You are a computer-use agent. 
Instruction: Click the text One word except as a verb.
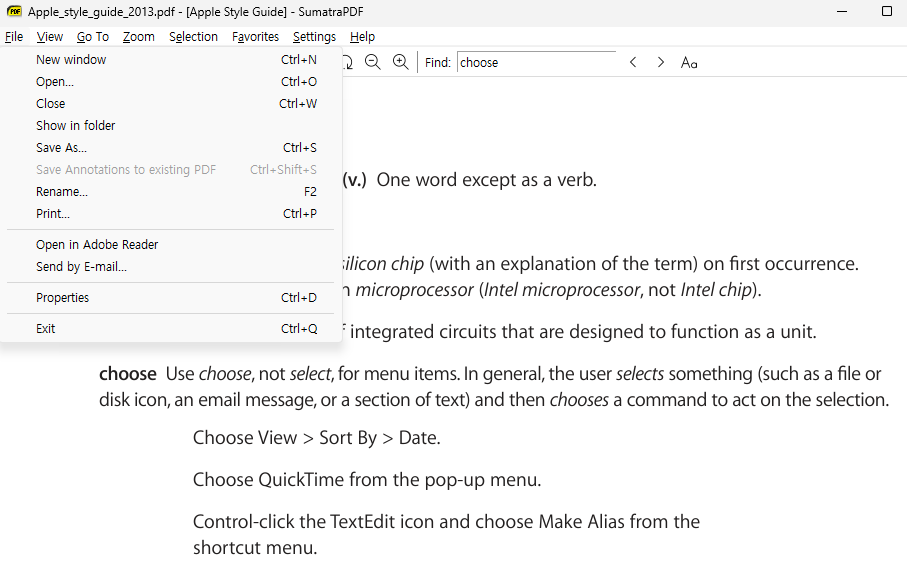pos(486,180)
